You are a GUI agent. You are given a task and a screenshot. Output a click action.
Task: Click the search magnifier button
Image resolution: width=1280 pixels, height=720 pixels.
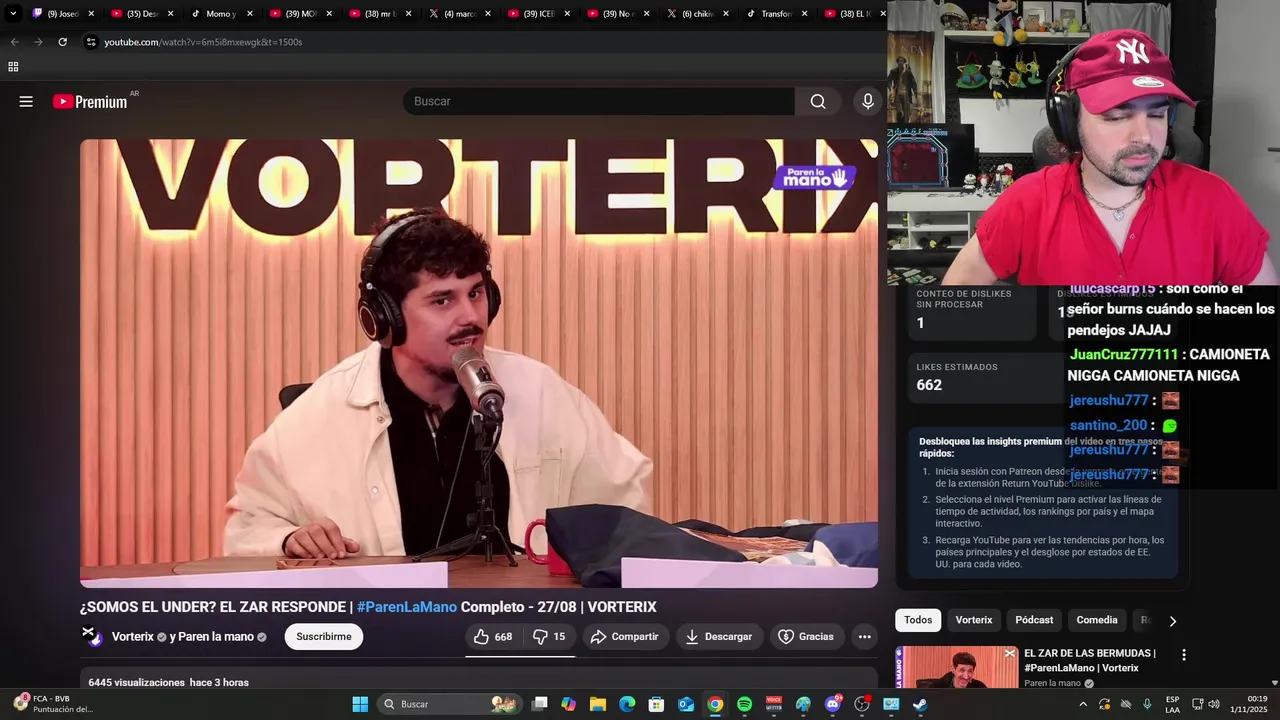point(818,101)
